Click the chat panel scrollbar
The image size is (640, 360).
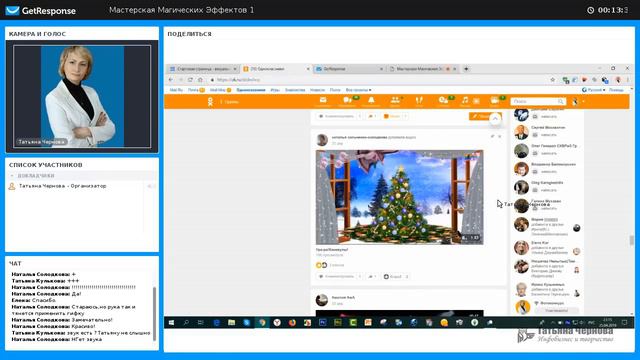(x=154, y=313)
